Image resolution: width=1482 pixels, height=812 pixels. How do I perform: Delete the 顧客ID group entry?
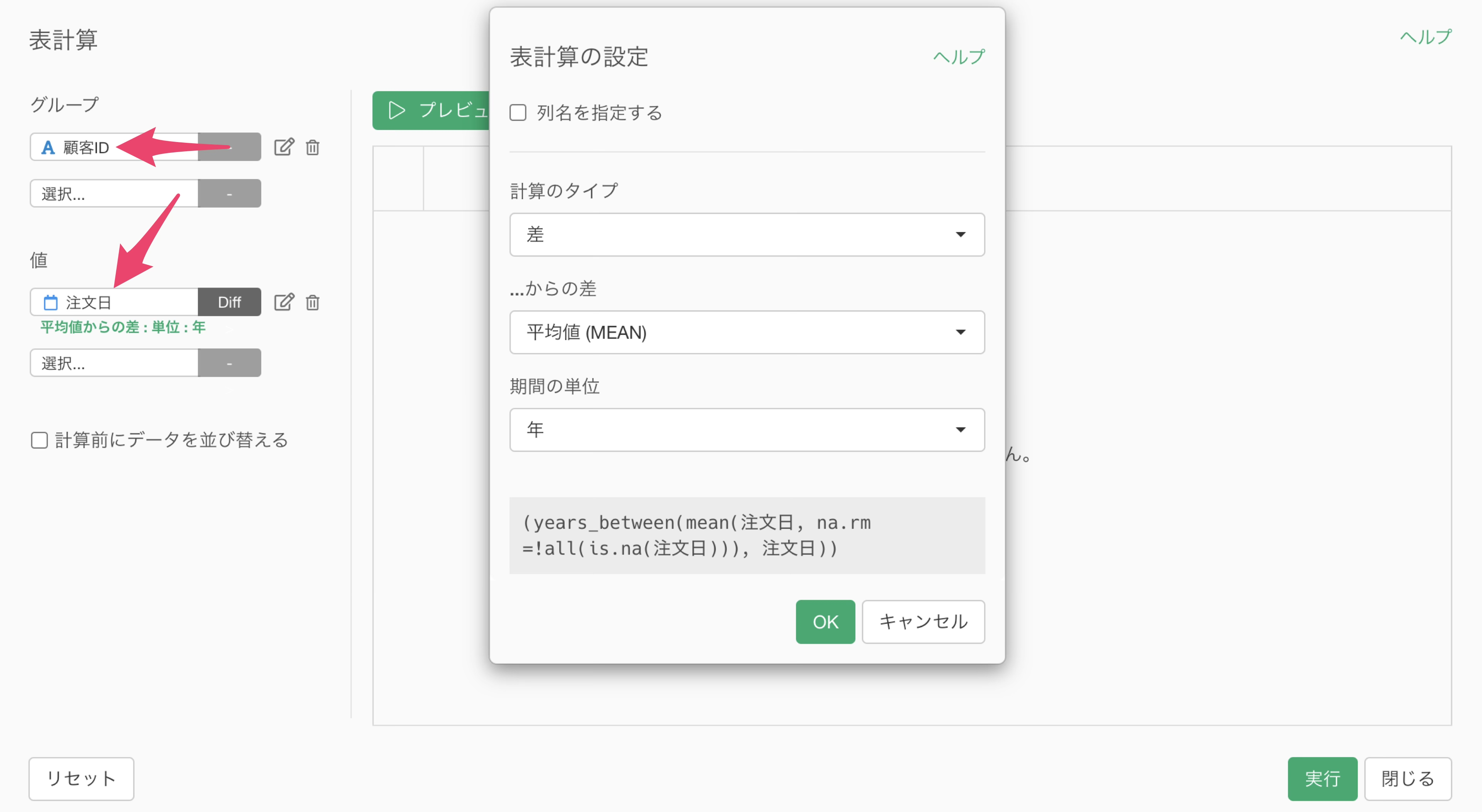click(x=312, y=147)
